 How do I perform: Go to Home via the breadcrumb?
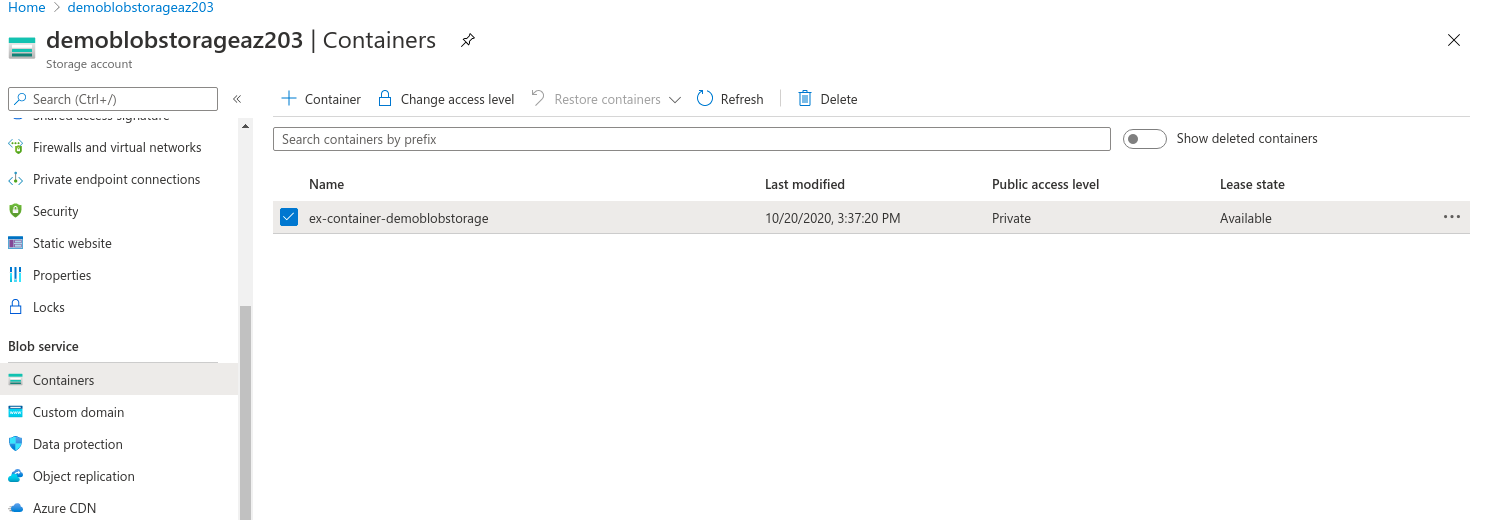coord(27,7)
